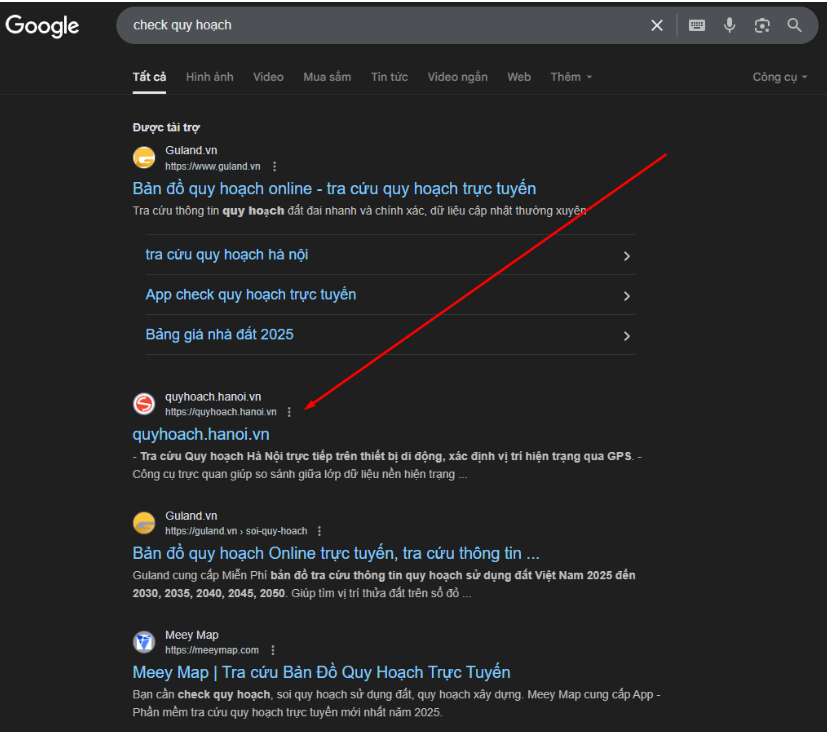Open Google Lens image search icon
This screenshot has height=734, width=828.
(762, 25)
